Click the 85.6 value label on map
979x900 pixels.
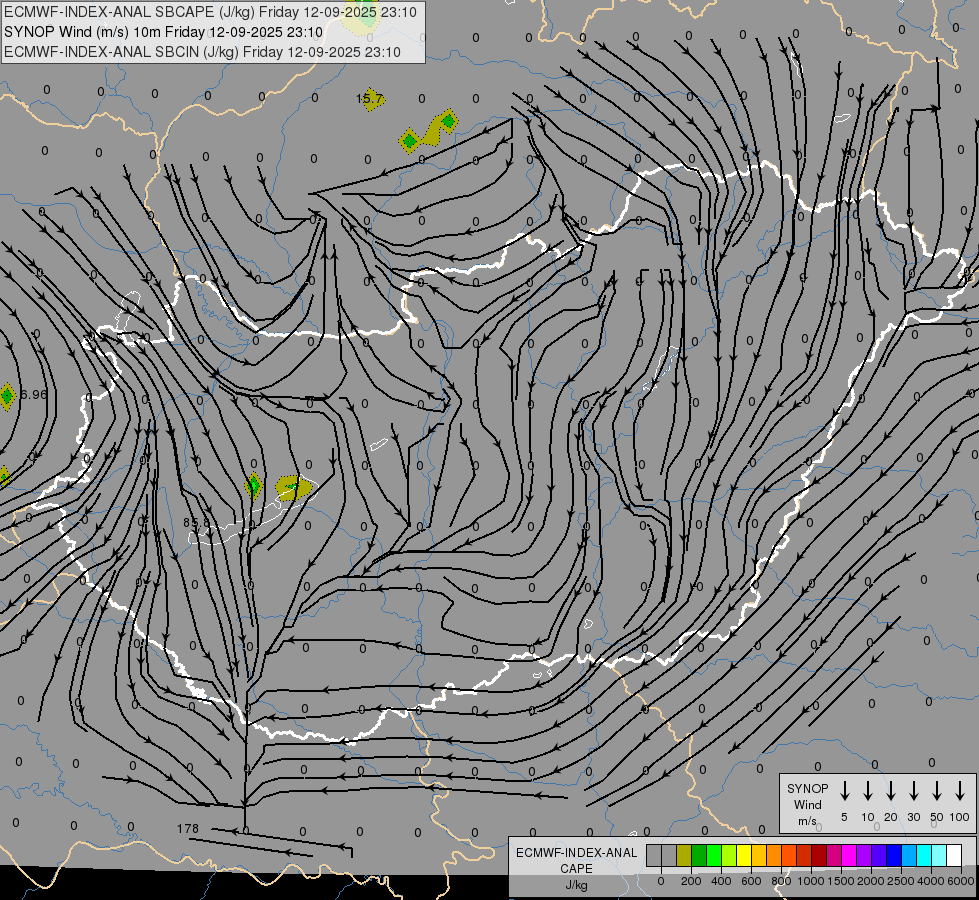pos(197,522)
